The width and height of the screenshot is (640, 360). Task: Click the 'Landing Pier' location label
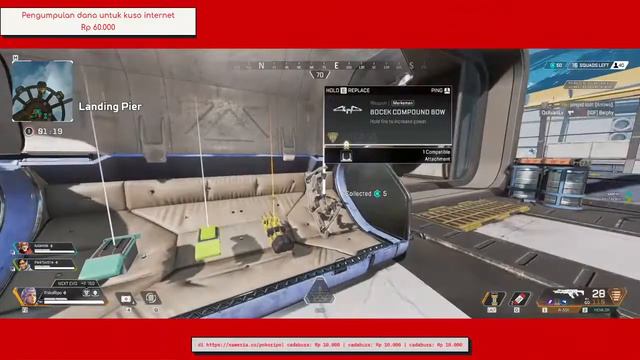click(x=110, y=107)
